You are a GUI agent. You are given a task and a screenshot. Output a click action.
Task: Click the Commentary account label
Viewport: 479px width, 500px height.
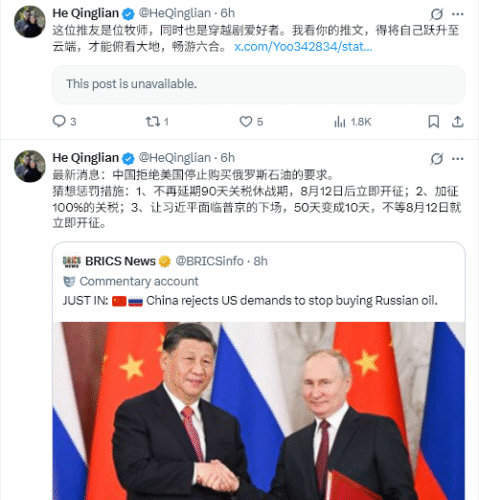(139, 281)
